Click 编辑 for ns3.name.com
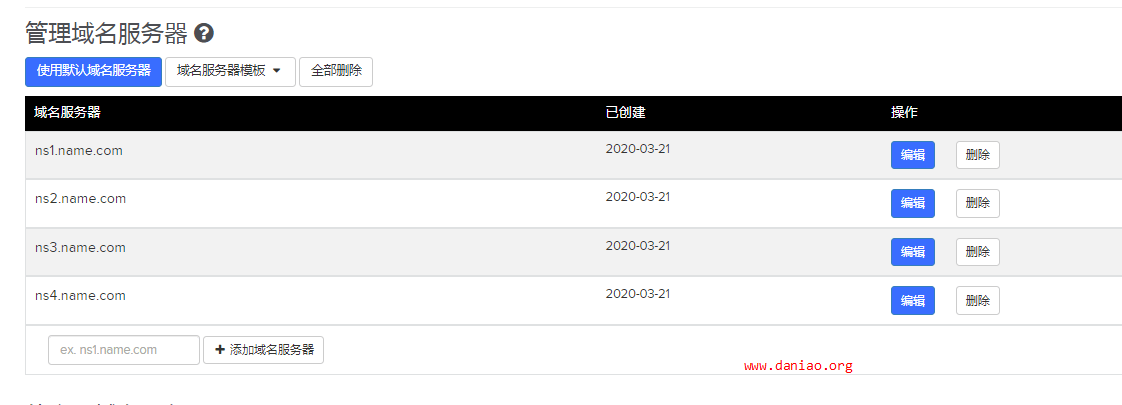The image size is (1122, 405). click(912, 252)
